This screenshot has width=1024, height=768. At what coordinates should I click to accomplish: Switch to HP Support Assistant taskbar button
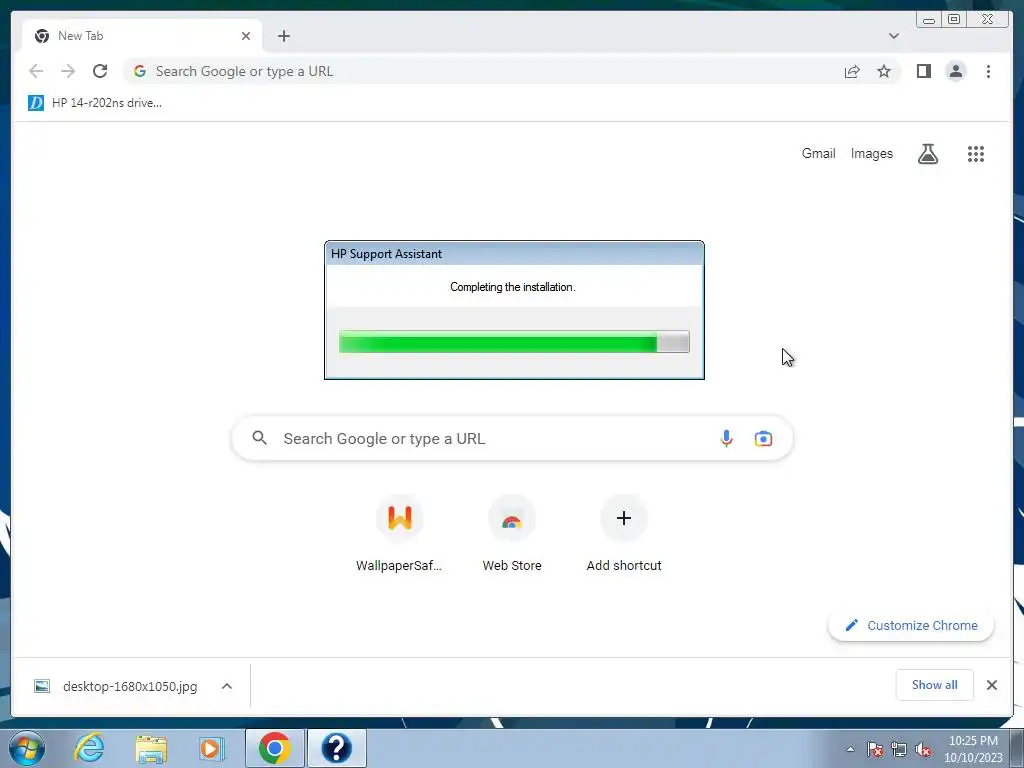(336, 748)
